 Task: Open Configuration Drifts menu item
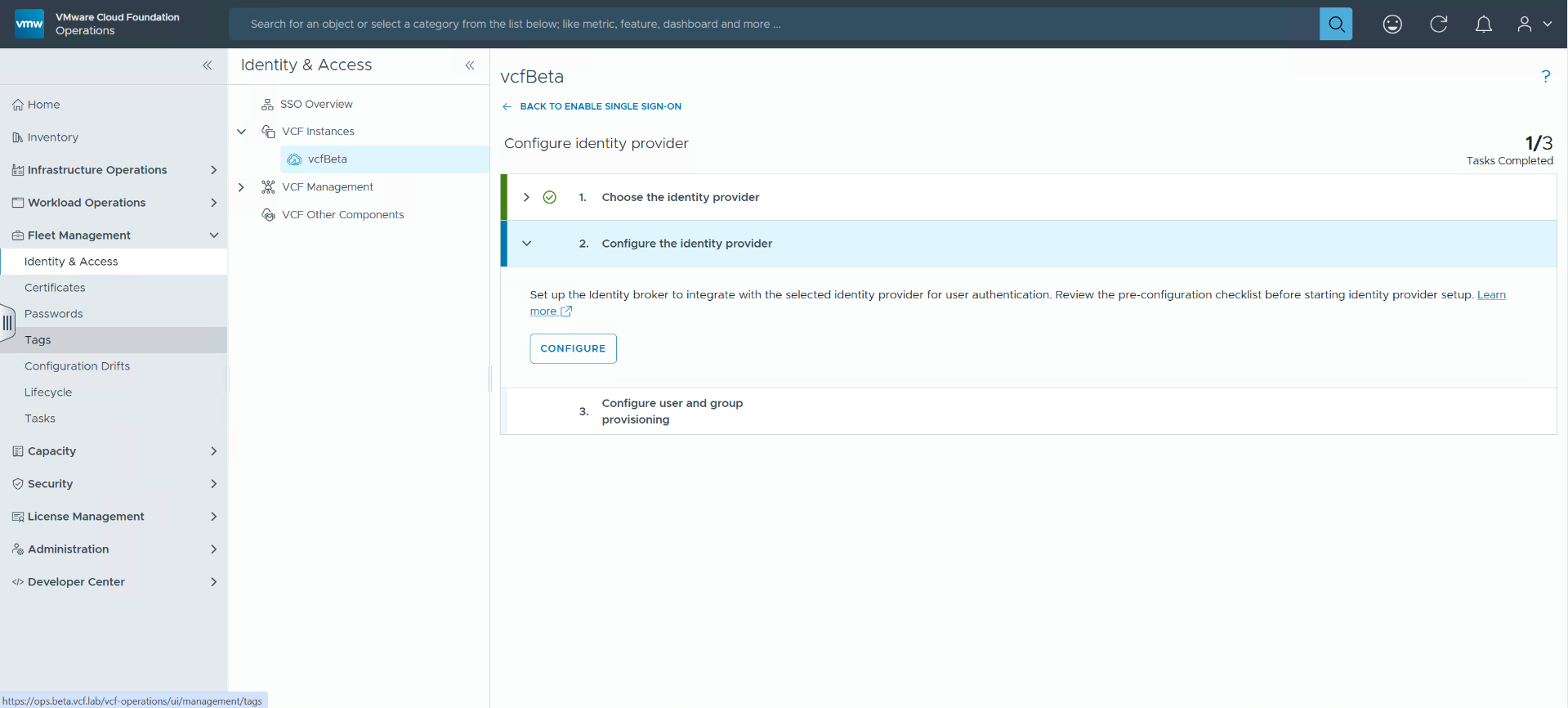114,366
